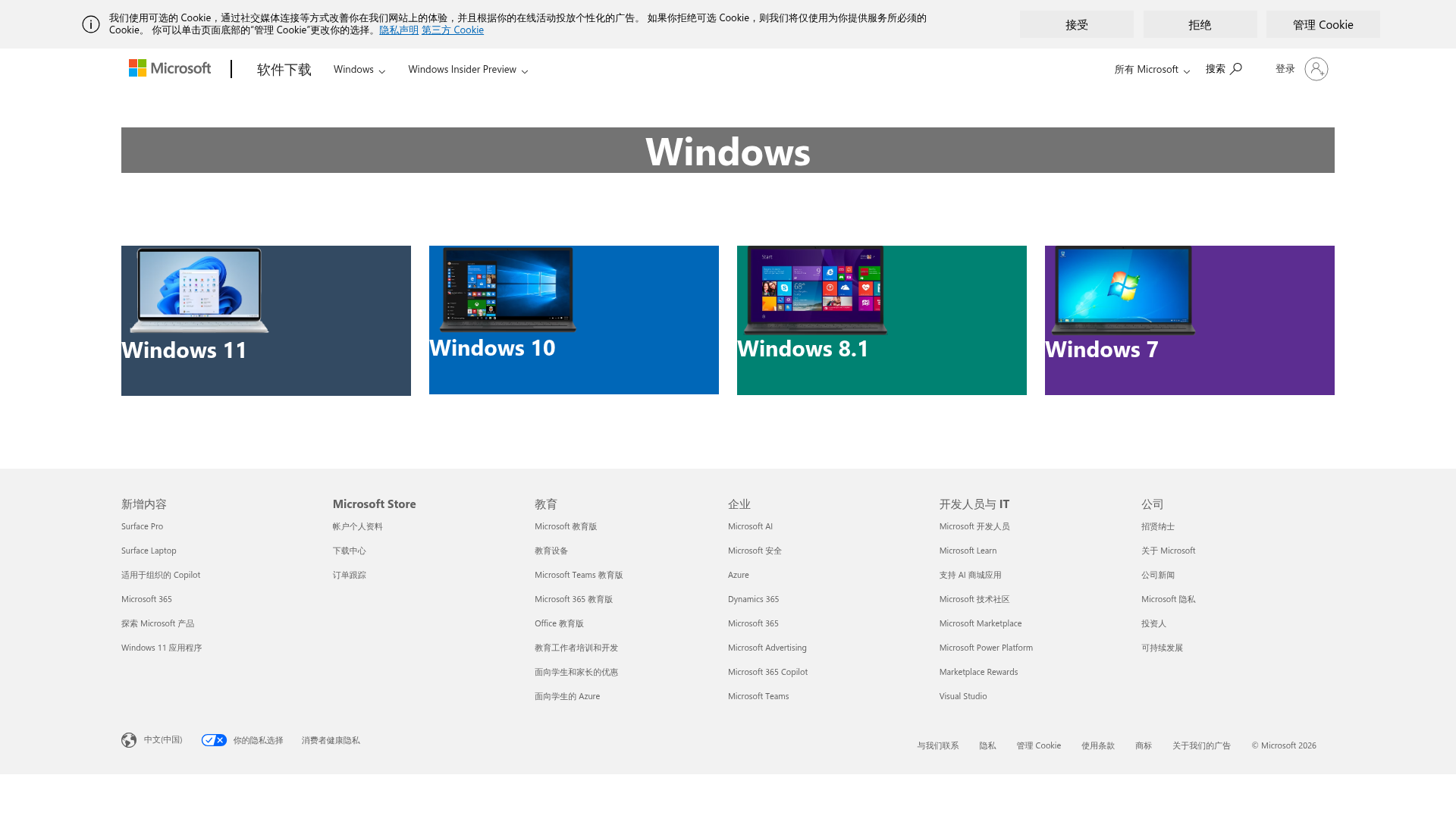This screenshot has width=1456, height=819.
Task: Select the Windows 7 download tile
Action: point(1189,319)
